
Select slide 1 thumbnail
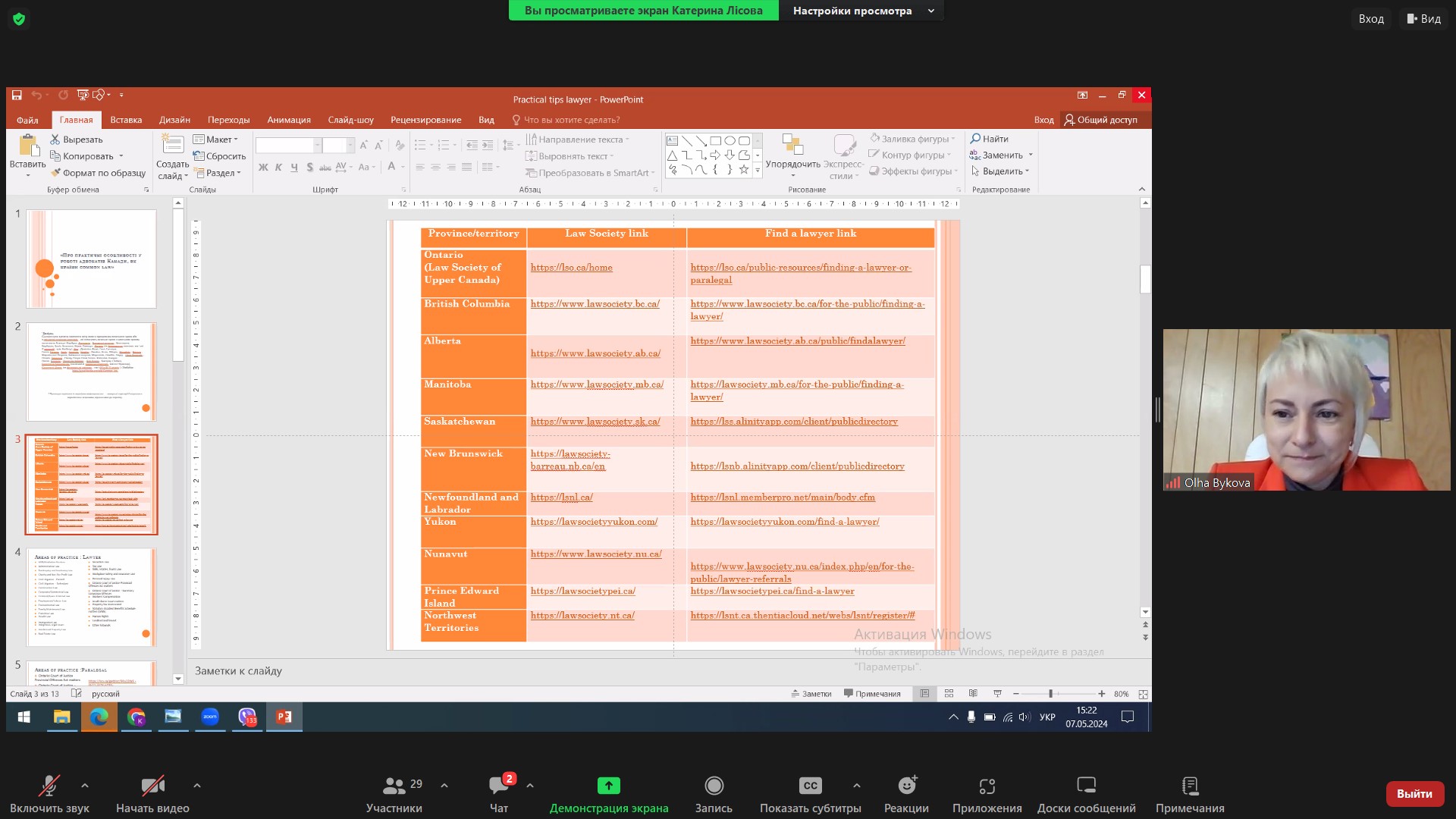[91, 259]
